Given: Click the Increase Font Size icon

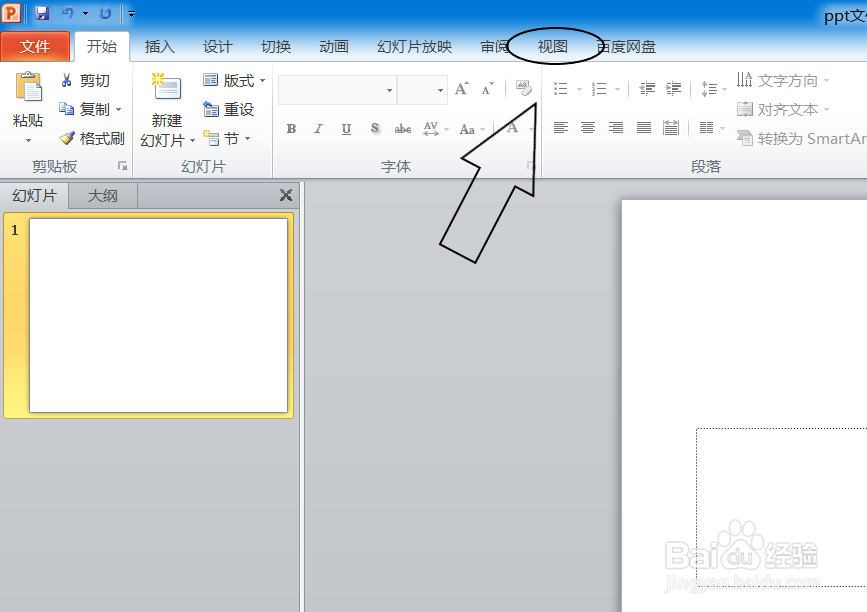Looking at the screenshot, I should pos(462,88).
